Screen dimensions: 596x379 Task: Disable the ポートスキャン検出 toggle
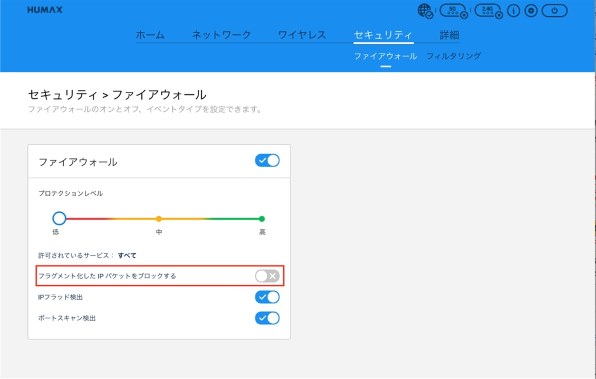coord(267,318)
